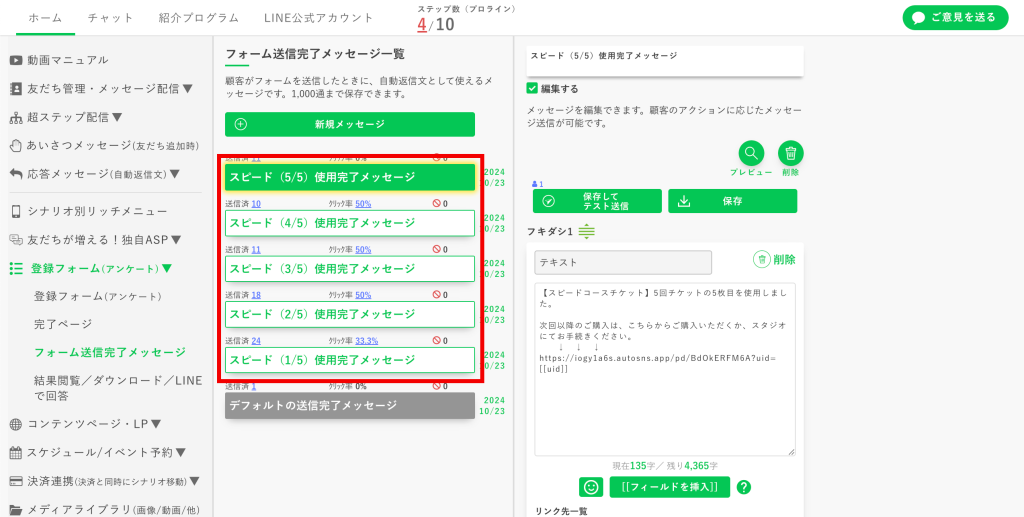
Task: Open 結果閲覧／ダウンロード／LINEで回答 item
Action: [x=118, y=388]
